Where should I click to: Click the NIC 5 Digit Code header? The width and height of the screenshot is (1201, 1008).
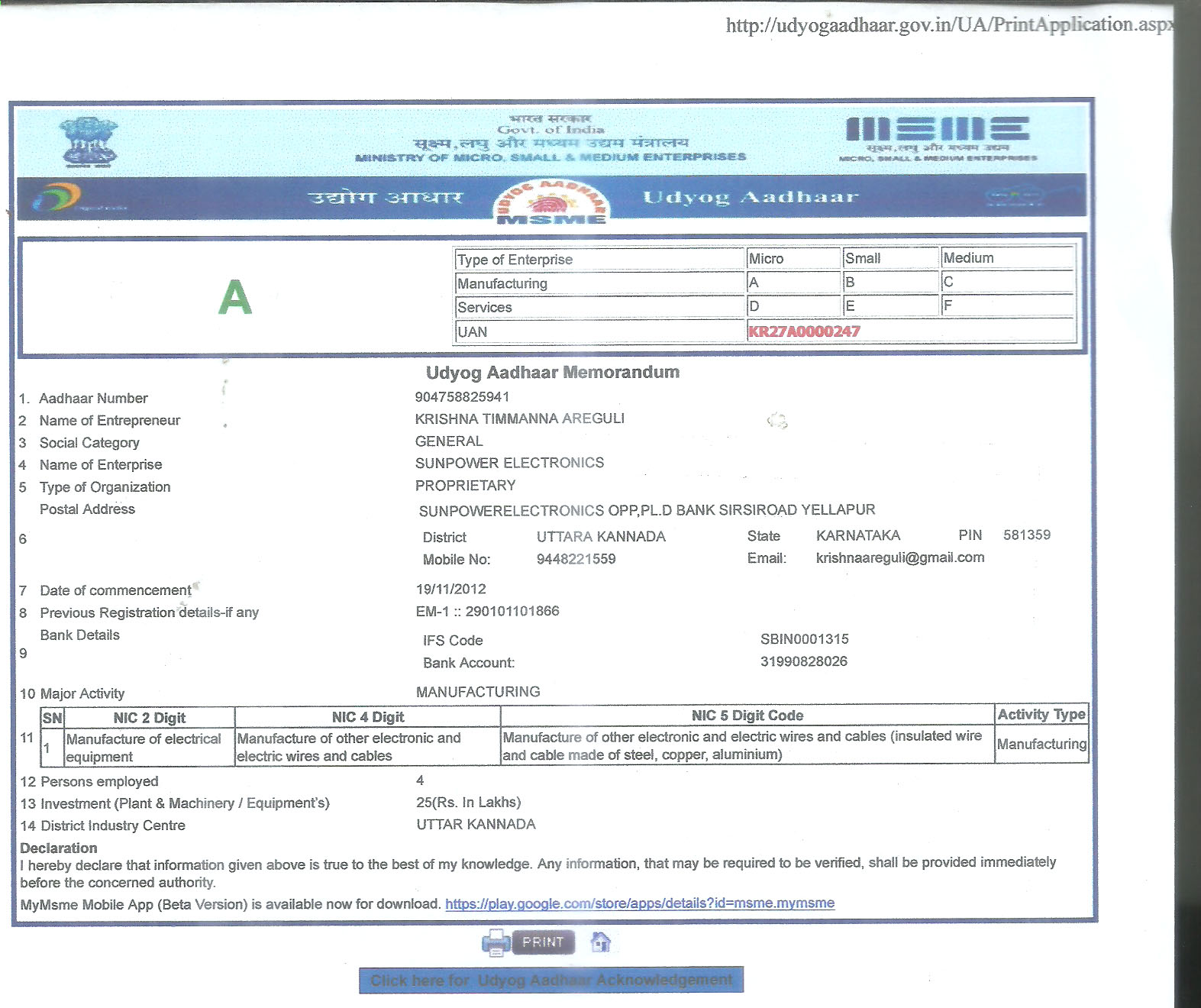pyautogui.click(x=747, y=716)
